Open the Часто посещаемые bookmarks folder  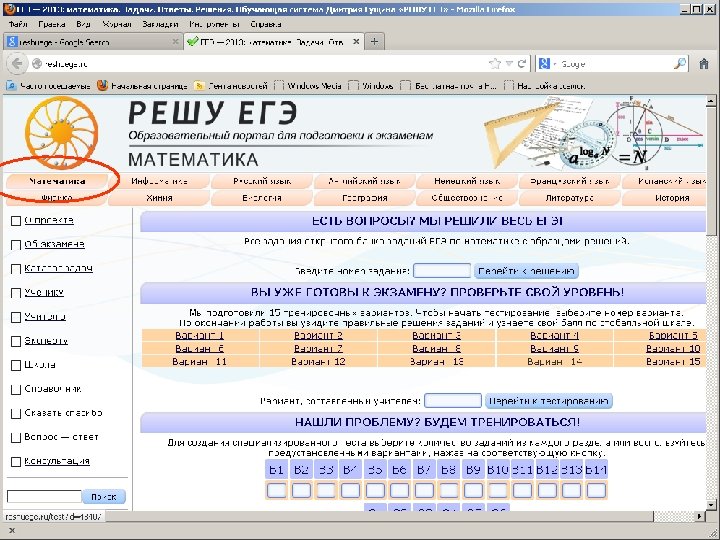click(49, 86)
